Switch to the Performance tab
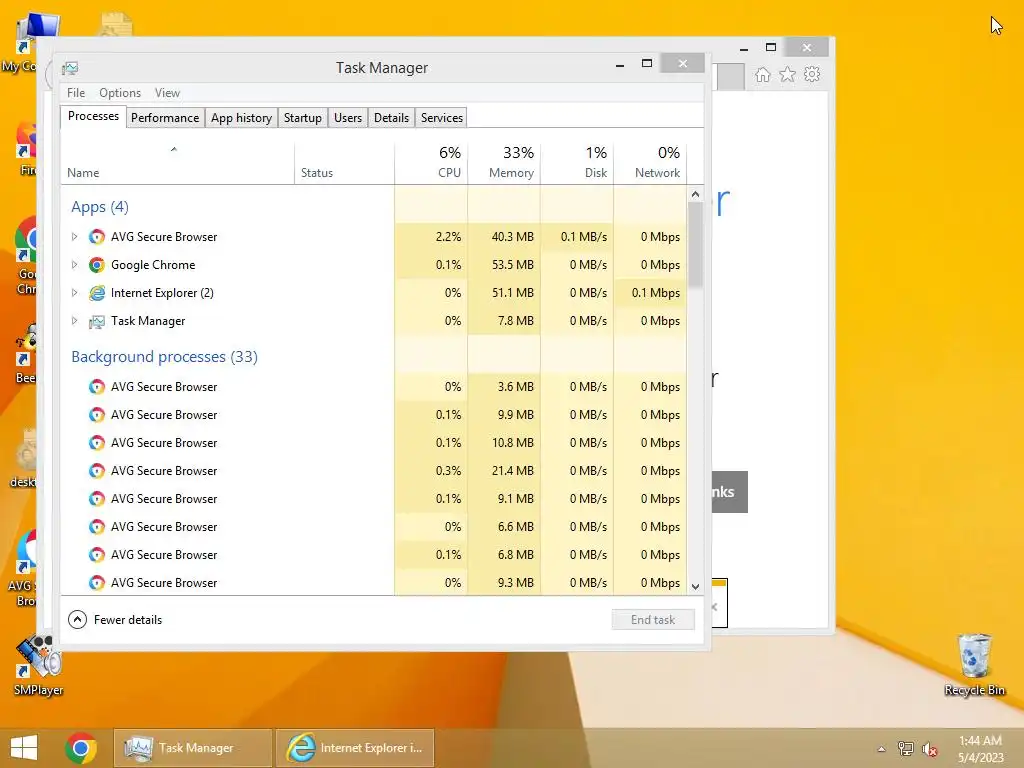Screen dimensions: 1024x768 click(x=165, y=118)
